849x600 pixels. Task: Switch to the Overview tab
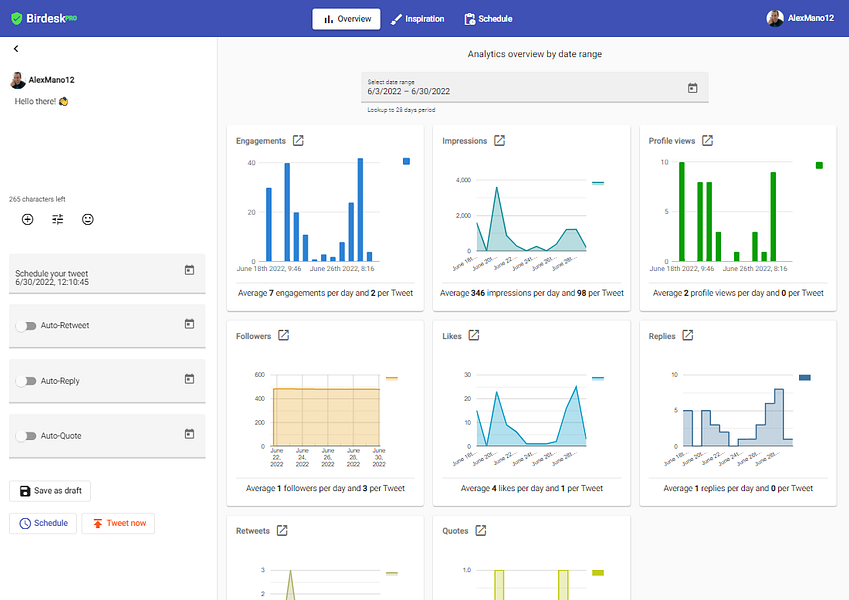[347, 19]
